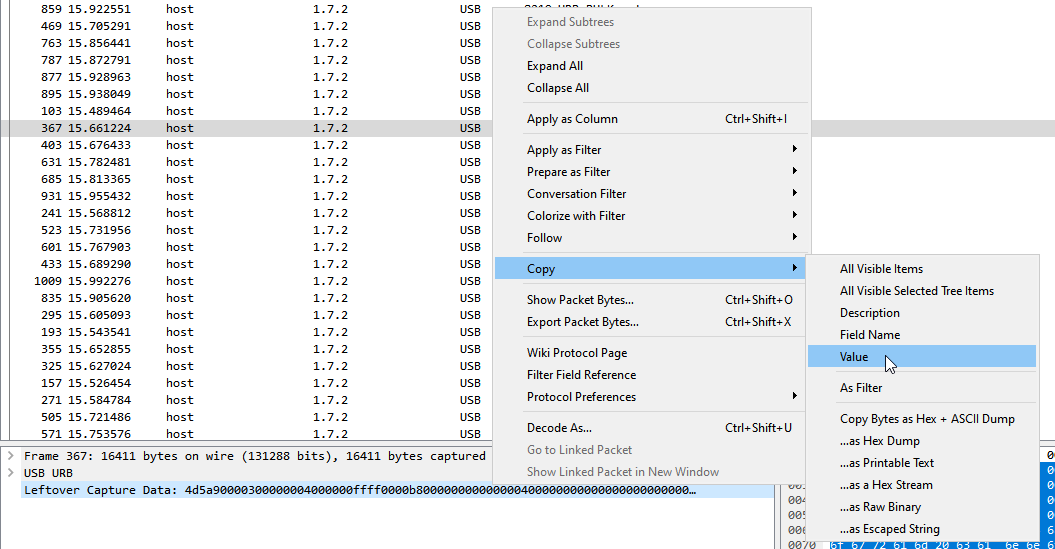The image size is (1055, 549).
Task: Copy bytes as a Hex Stream
Action: tap(886, 485)
